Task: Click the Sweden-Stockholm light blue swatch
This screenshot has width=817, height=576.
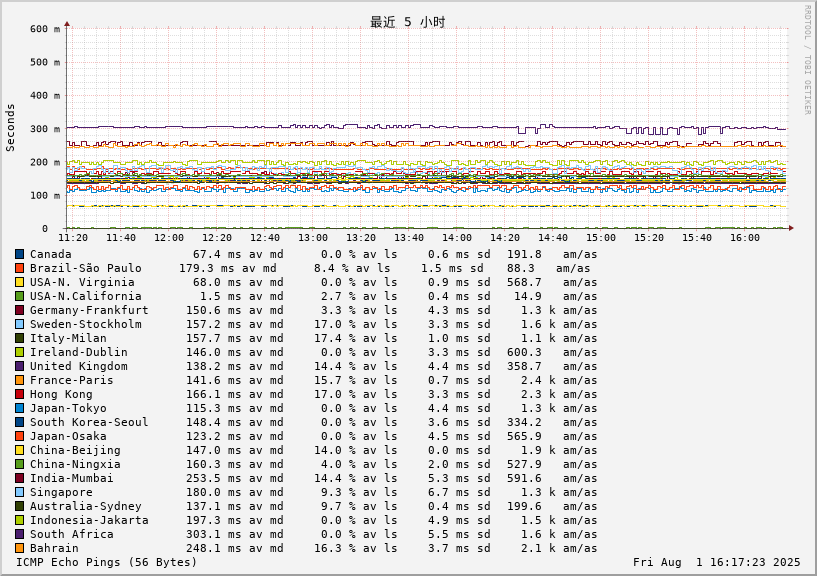Action: pyautogui.click(x=19, y=324)
